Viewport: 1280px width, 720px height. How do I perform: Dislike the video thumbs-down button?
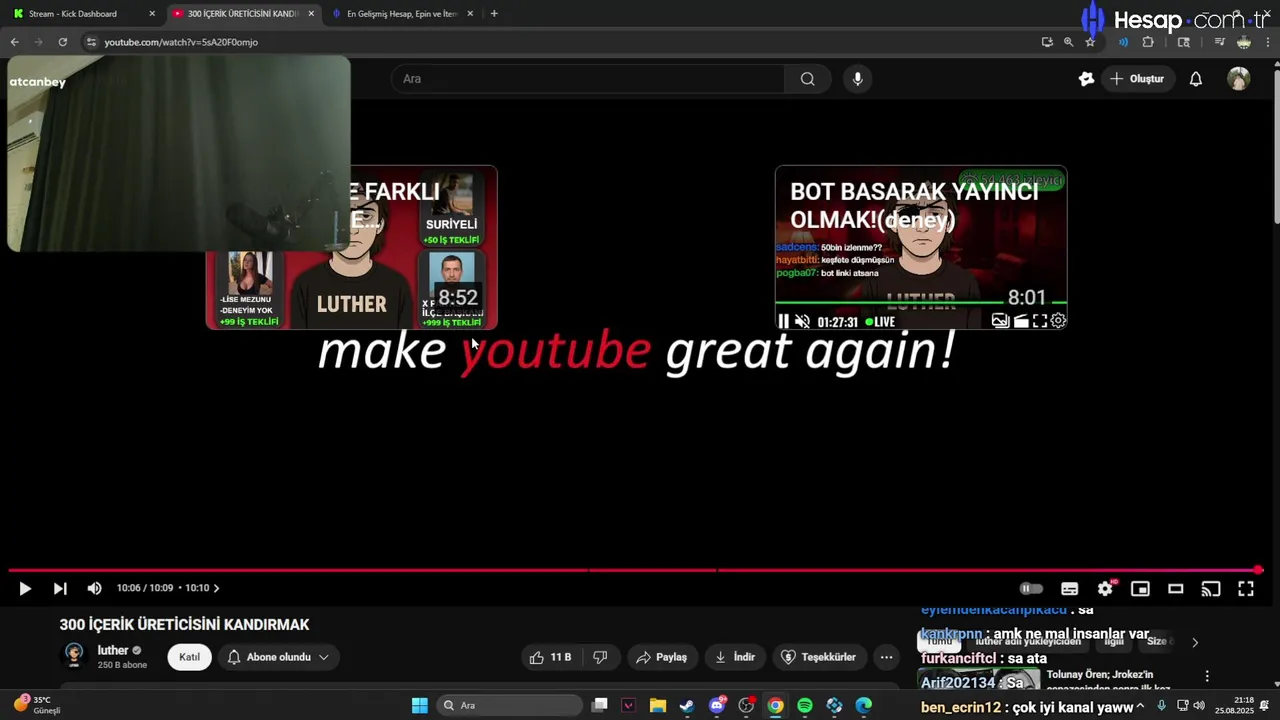coord(600,657)
